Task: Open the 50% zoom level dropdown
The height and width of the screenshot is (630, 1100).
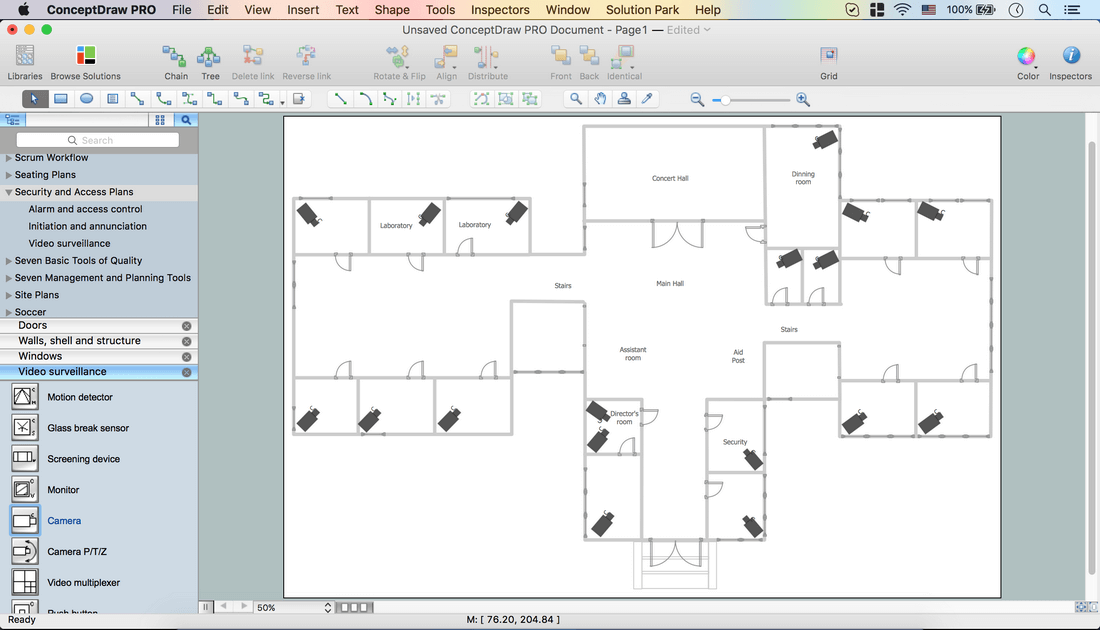Action: tap(328, 607)
